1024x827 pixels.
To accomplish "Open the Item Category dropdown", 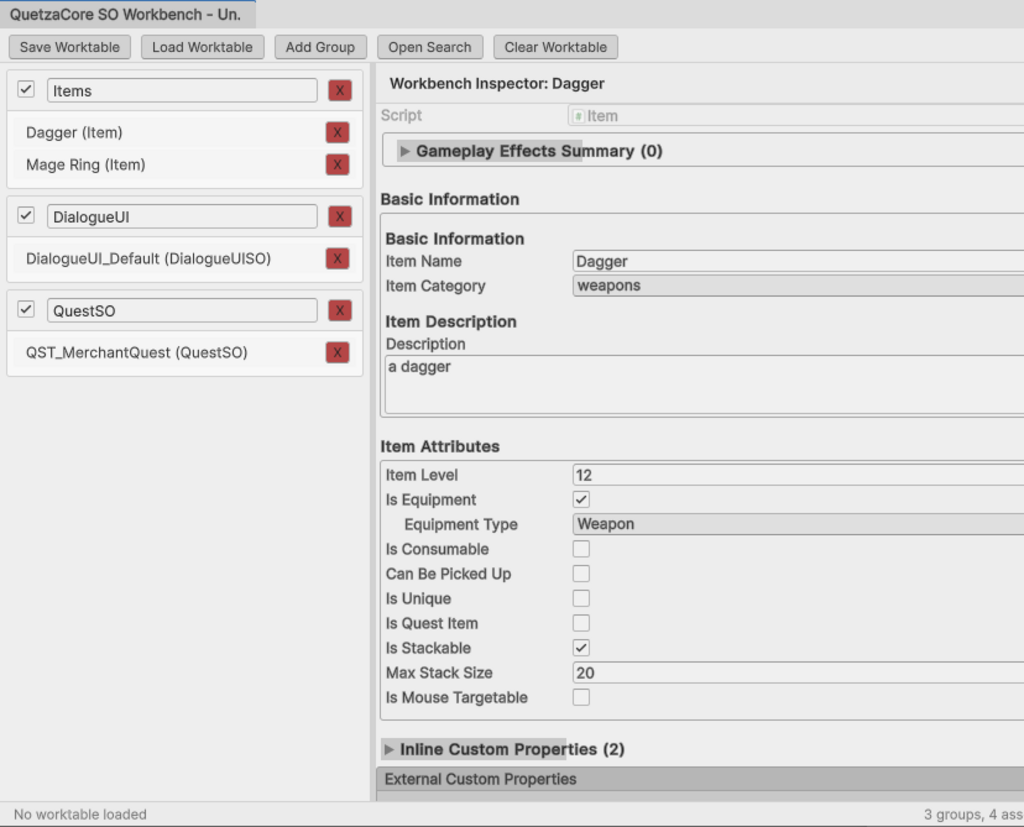I will point(797,286).
